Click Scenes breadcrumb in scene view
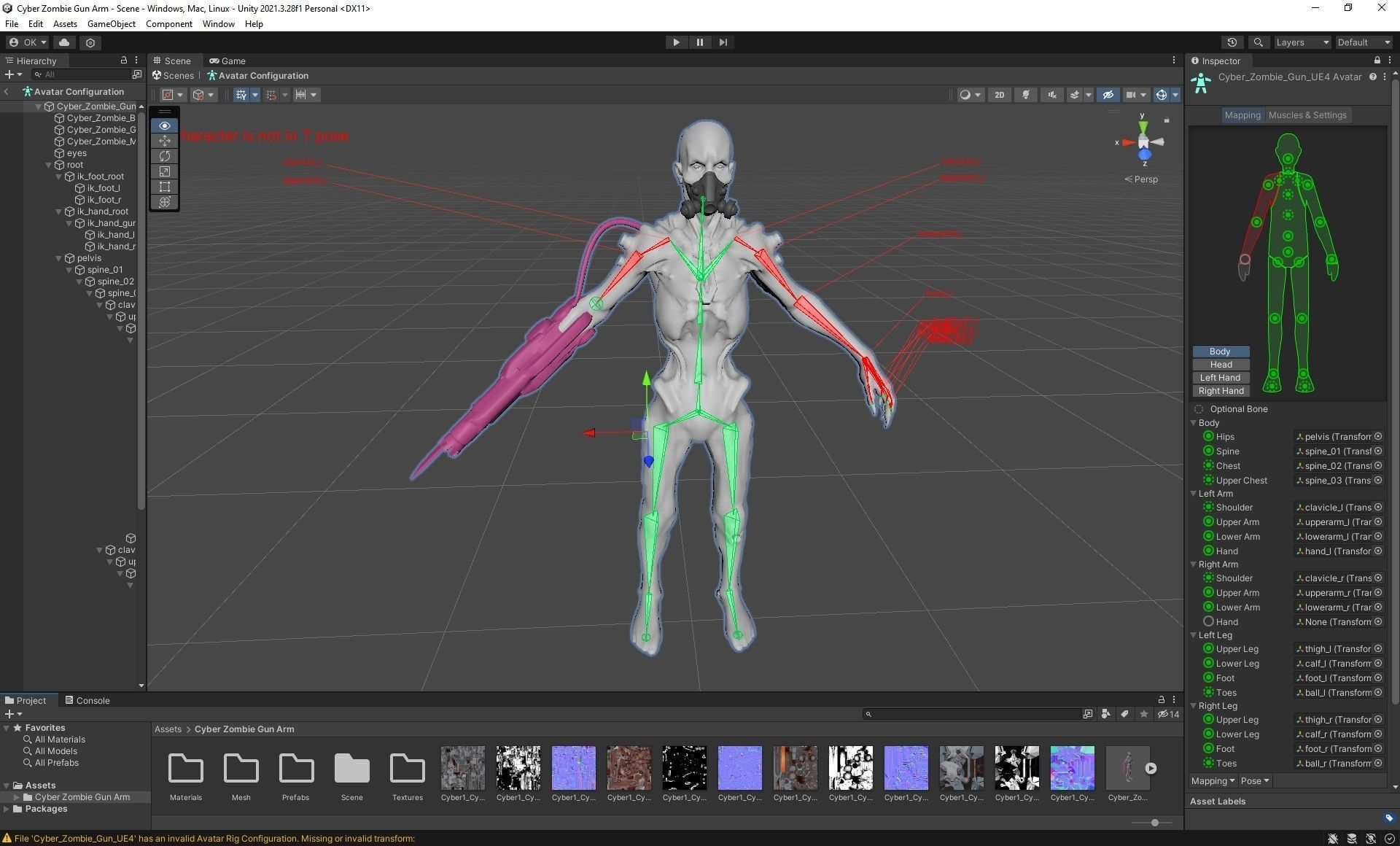 (x=174, y=76)
